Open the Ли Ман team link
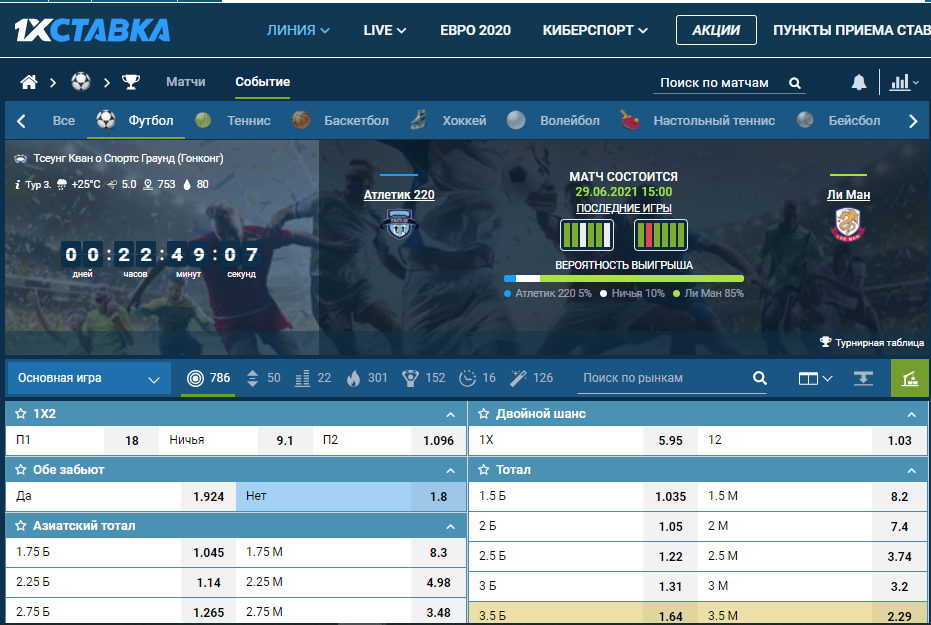The width and height of the screenshot is (931, 625). tap(848, 195)
